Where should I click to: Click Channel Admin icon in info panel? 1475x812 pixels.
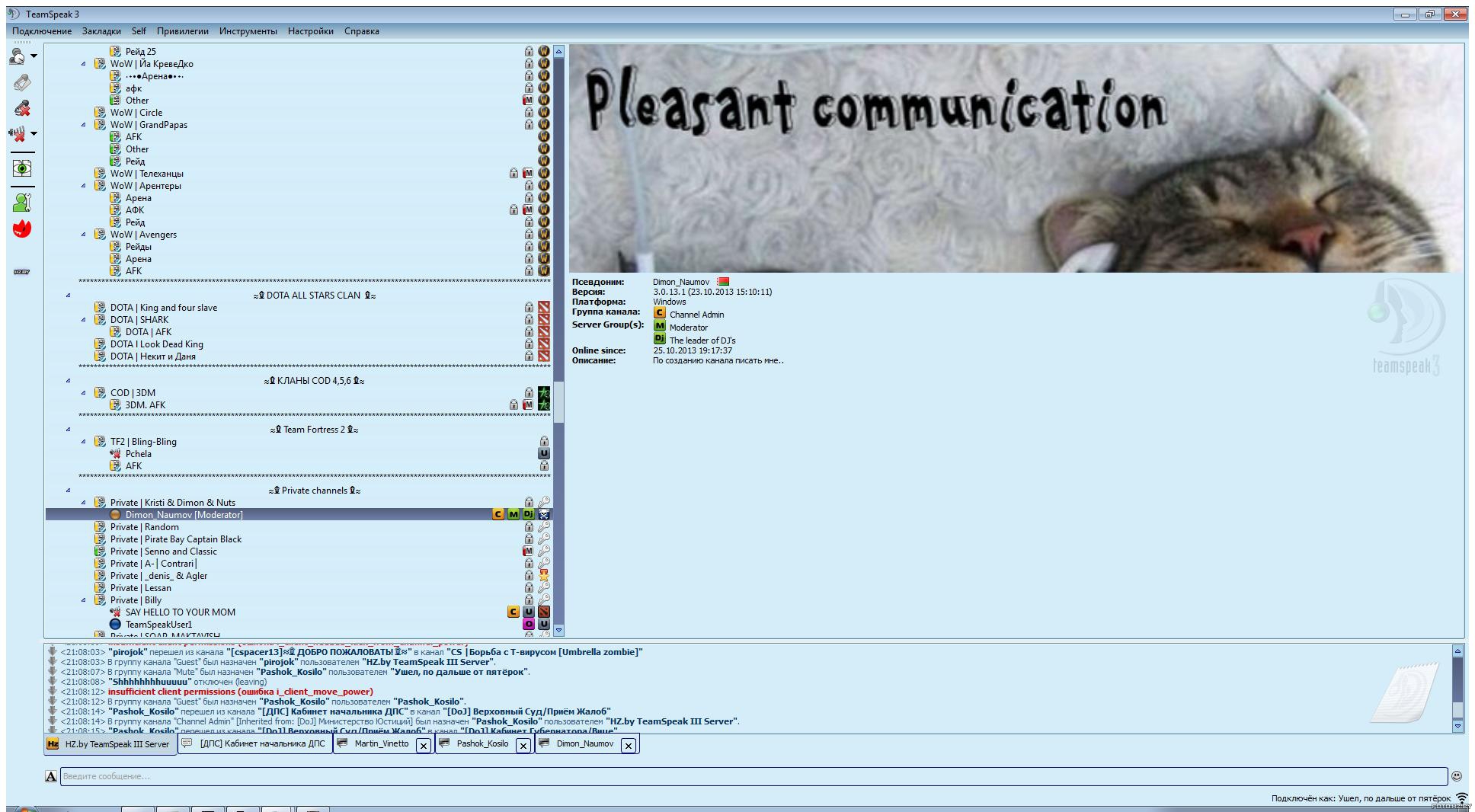point(660,313)
